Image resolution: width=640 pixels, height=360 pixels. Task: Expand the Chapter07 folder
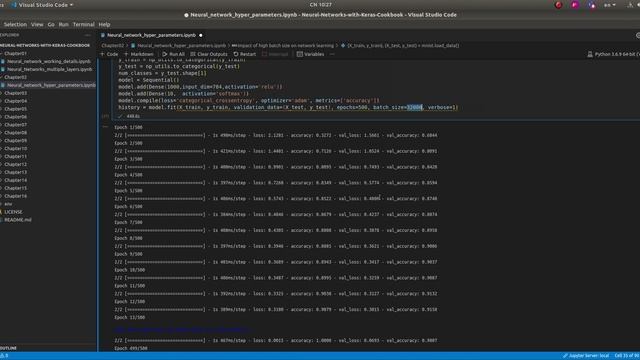pos(16,125)
